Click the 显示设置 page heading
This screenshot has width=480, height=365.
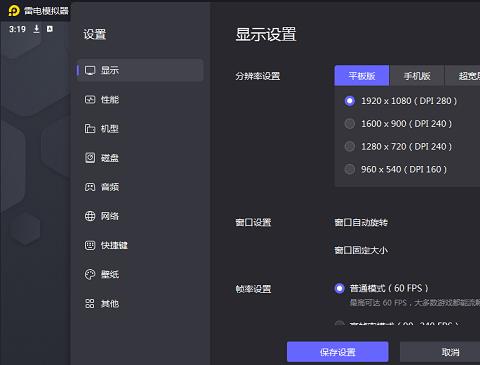266,34
